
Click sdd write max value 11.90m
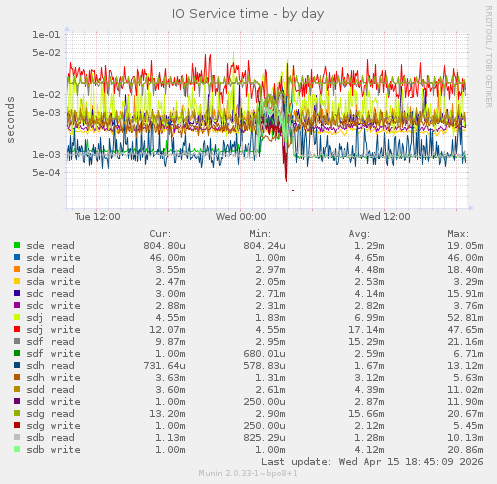click(465, 402)
